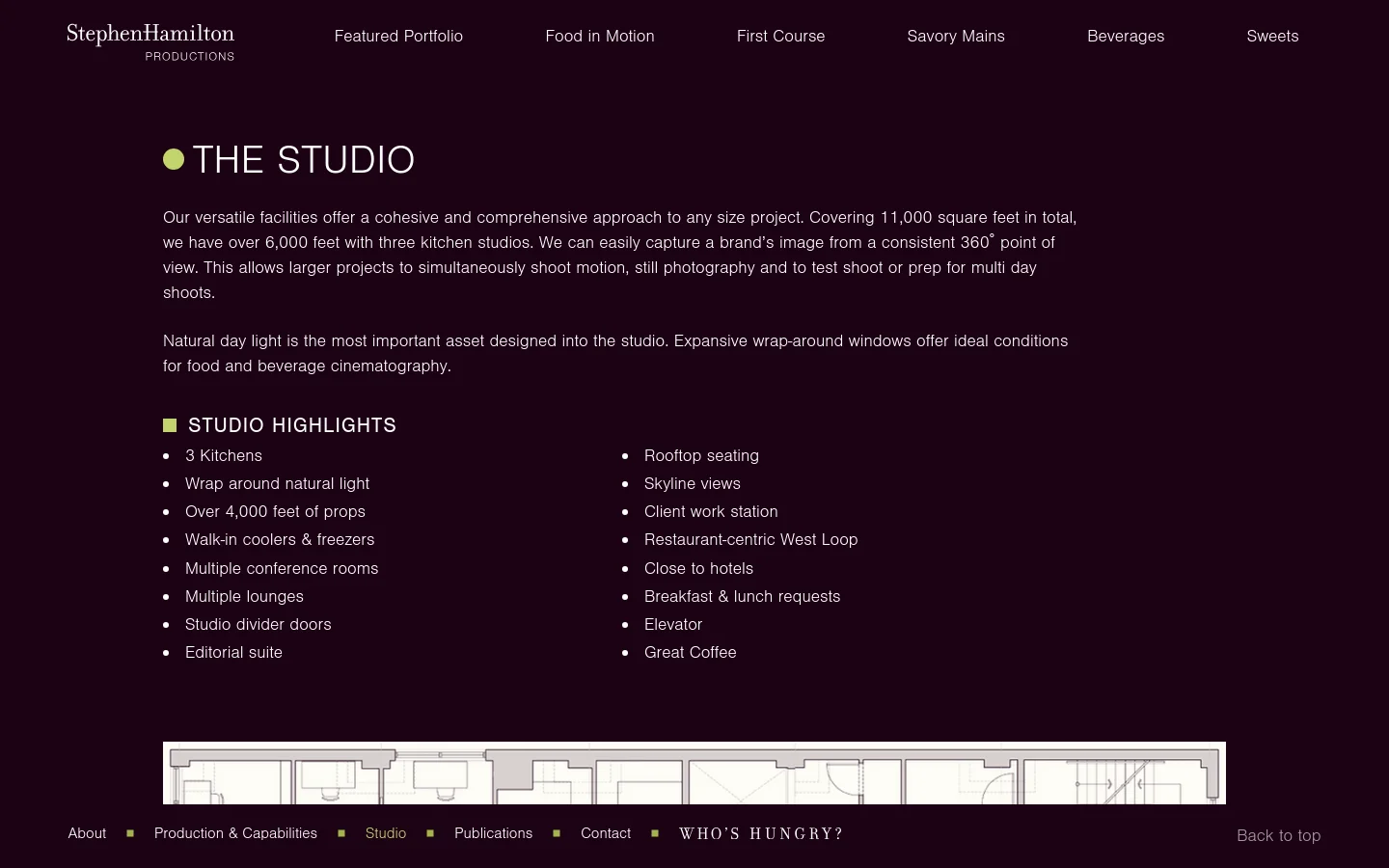
Task: Click the paragraph about natural day light
Action: [615, 353]
